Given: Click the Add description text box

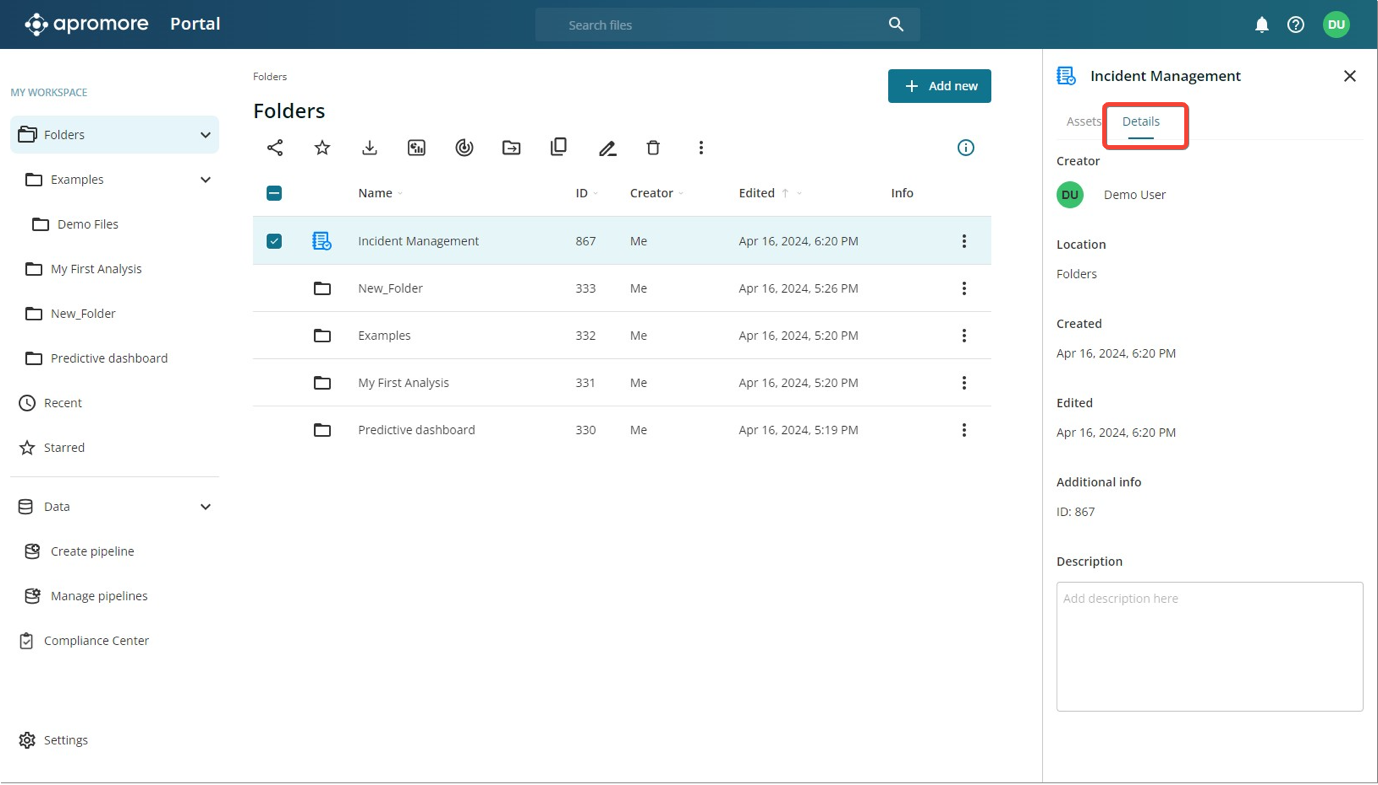Looking at the screenshot, I should (x=1209, y=646).
